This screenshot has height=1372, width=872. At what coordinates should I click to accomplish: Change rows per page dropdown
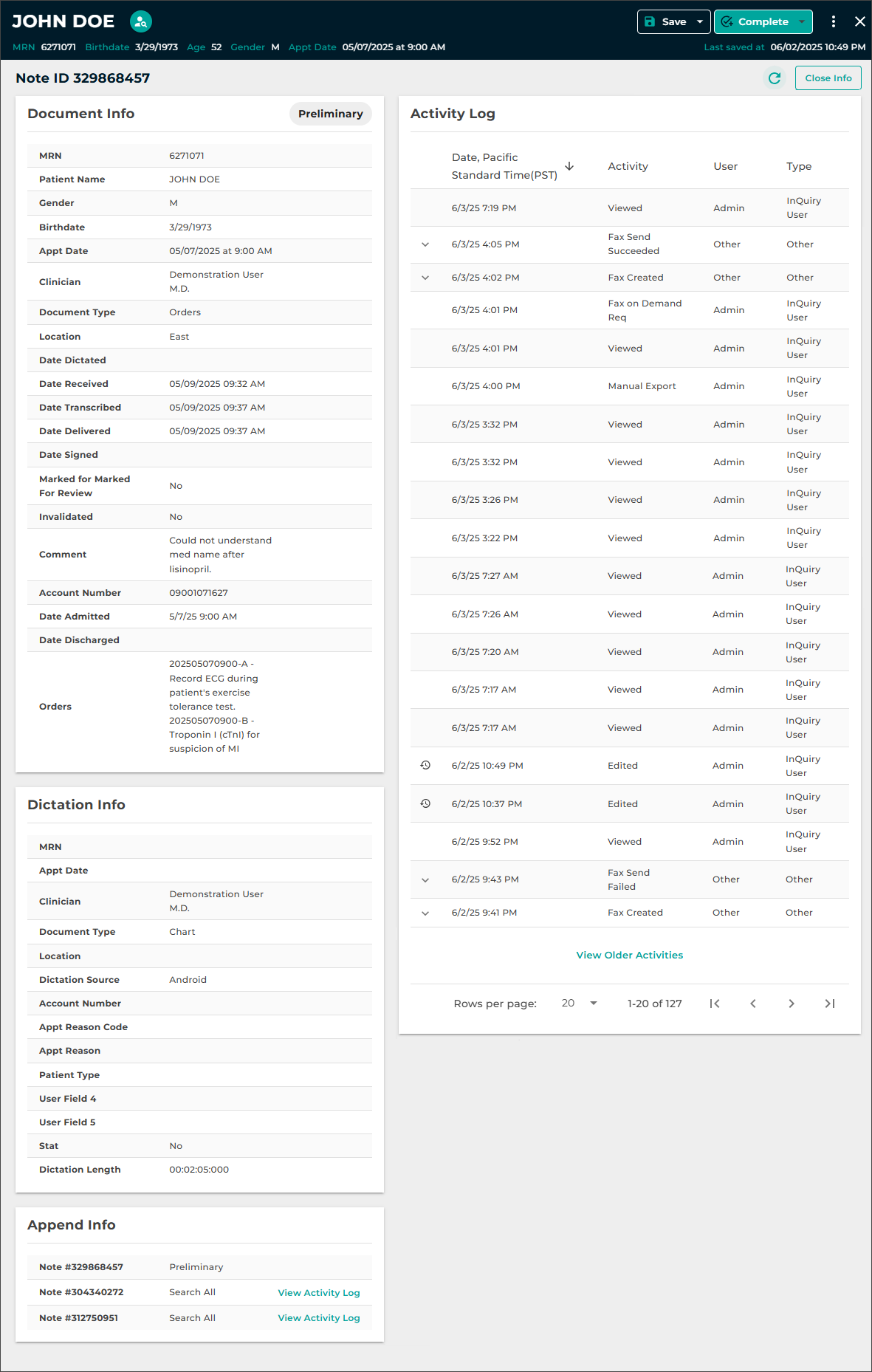(x=580, y=1004)
